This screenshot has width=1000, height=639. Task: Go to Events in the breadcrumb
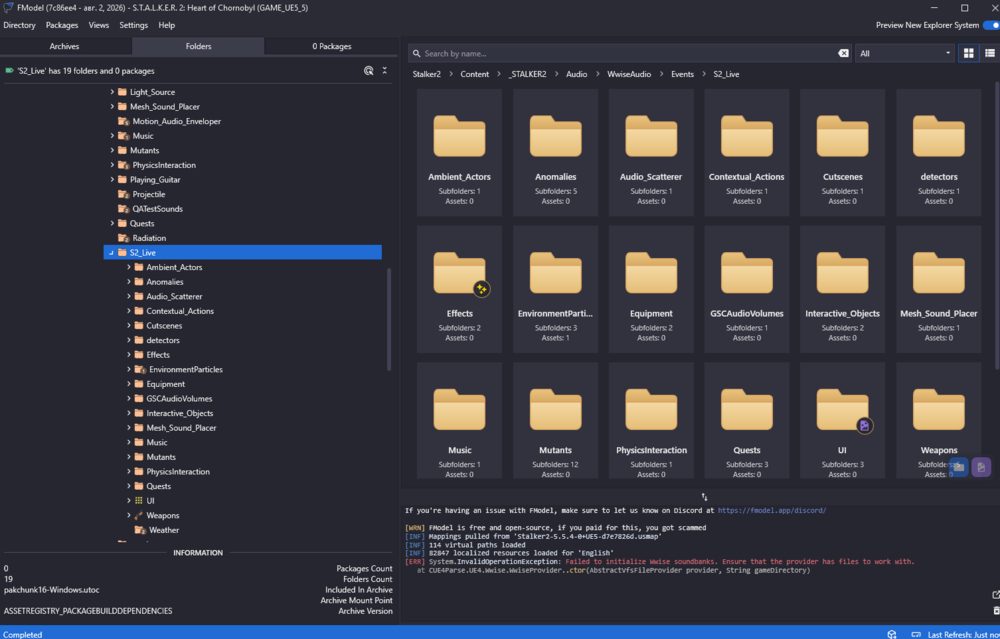tap(682, 74)
